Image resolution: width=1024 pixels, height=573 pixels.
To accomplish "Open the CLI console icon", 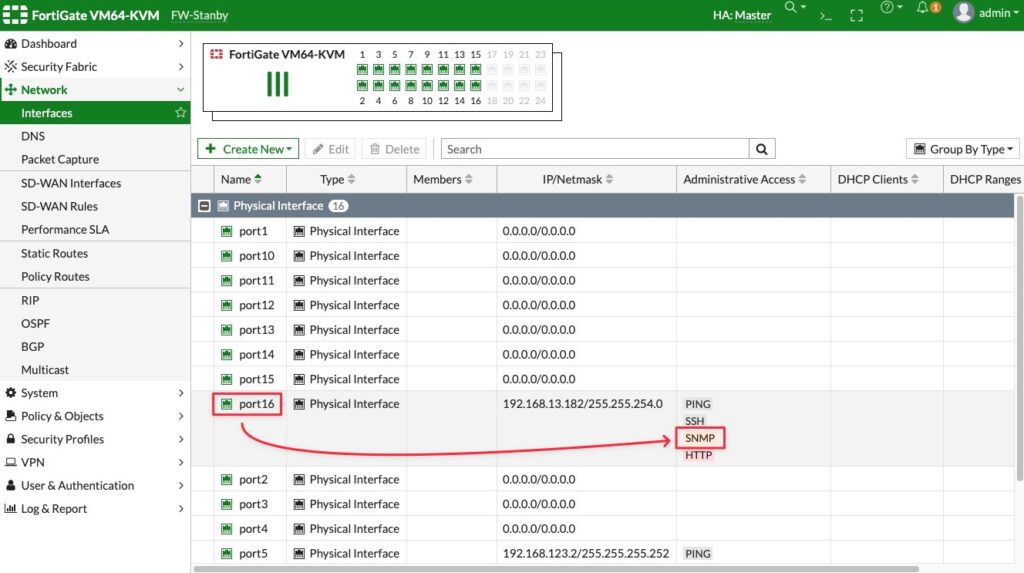I will tap(826, 15).
